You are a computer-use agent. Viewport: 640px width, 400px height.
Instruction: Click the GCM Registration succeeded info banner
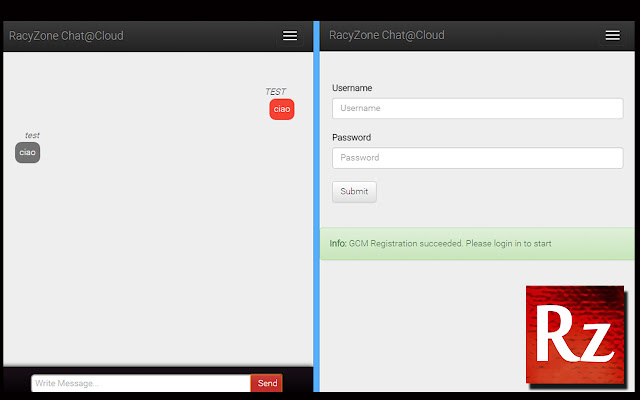pyautogui.click(x=477, y=244)
